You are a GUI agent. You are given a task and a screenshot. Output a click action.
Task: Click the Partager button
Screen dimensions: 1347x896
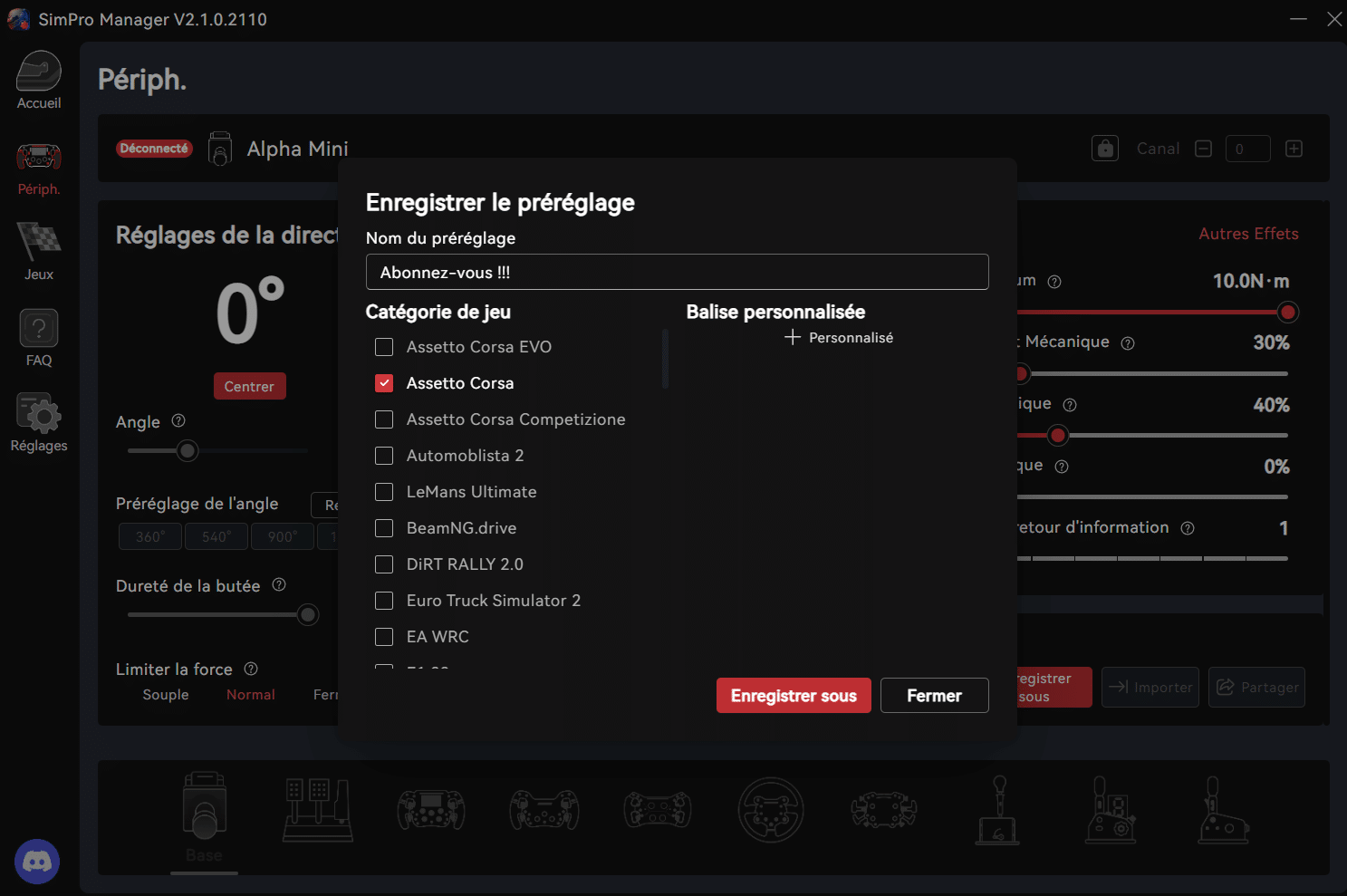point(1256,687)
